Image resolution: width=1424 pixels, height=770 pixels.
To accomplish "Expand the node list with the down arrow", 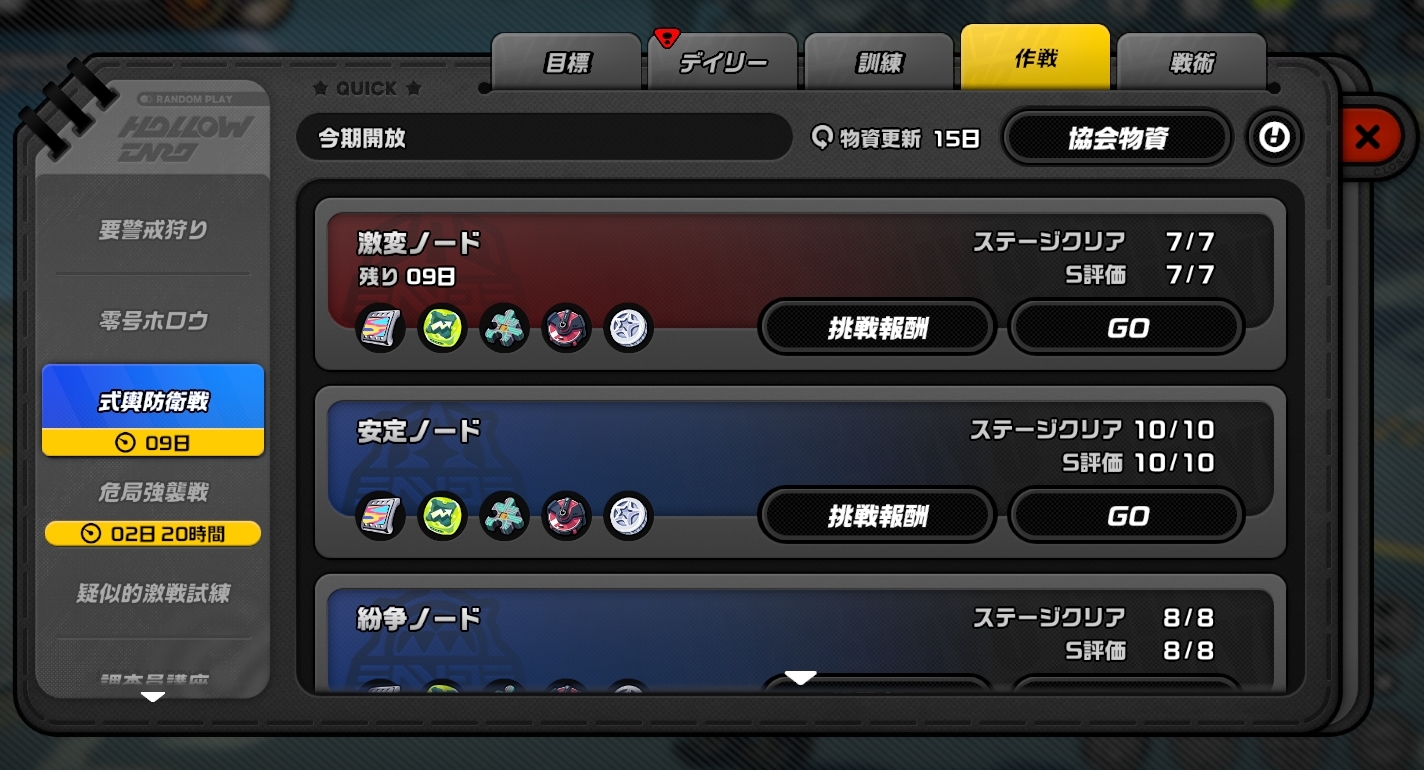I will [800, 678].
